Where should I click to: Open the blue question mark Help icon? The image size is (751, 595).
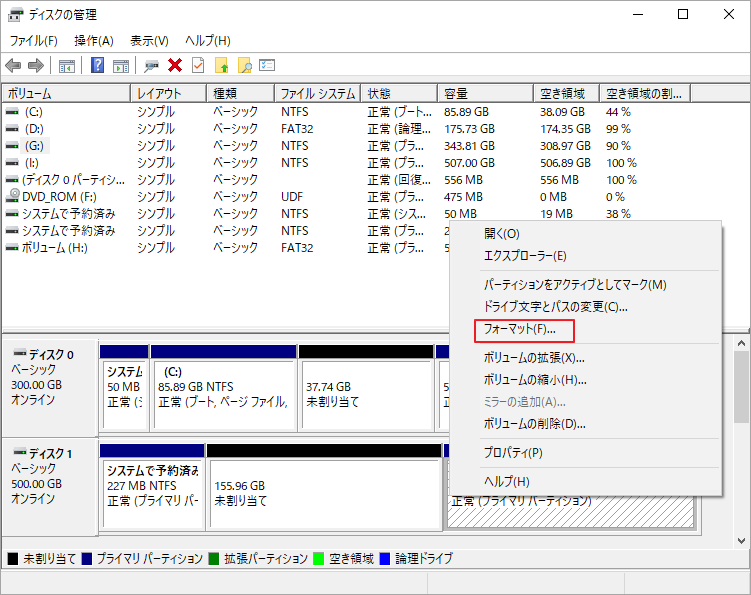point(97,65)
